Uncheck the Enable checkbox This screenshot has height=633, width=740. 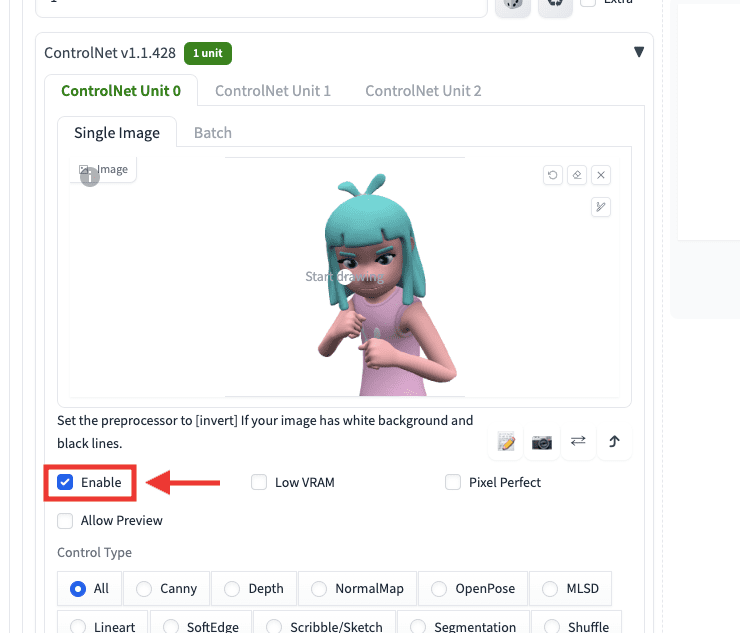pos(65,482)
